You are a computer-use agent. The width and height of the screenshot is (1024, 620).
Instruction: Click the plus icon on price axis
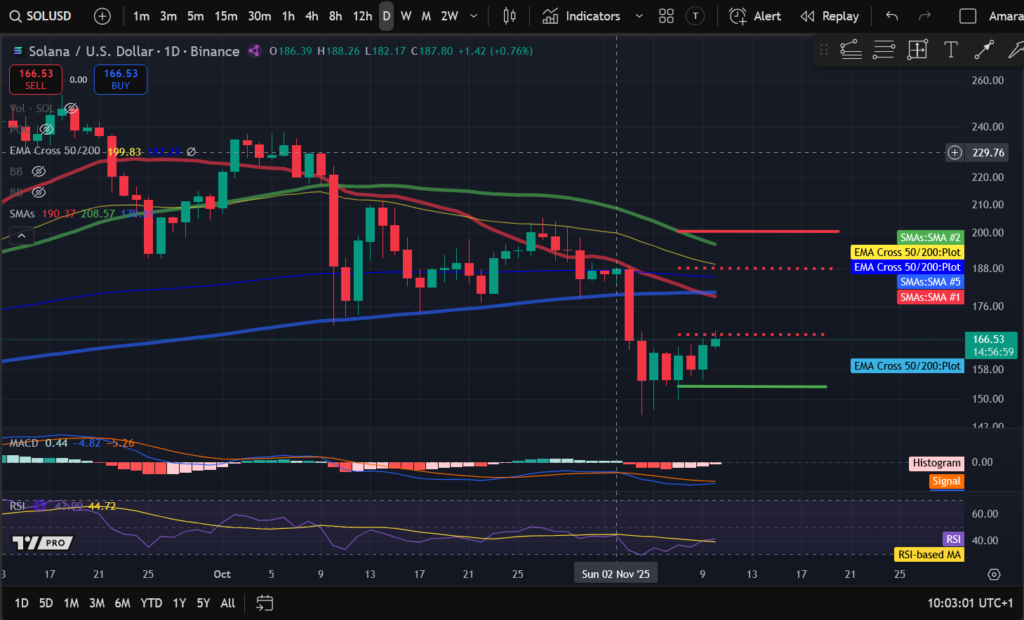click(955, 153)
